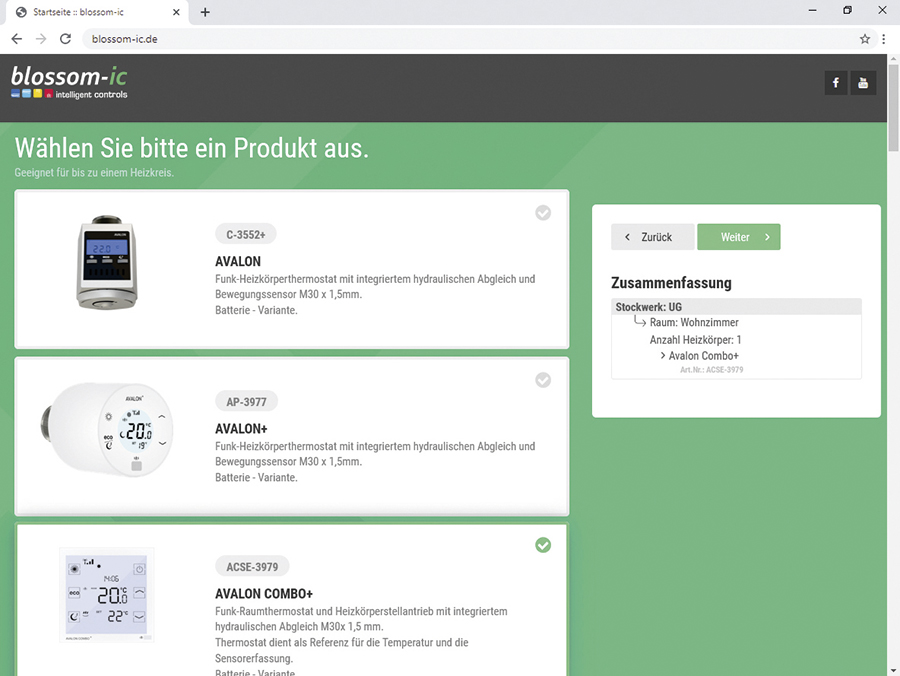Viewport: 900px width, 676px height.
Task: Click the ACSE-3979 article number badge
Action: pyautogui.click(x=252, y=567)
